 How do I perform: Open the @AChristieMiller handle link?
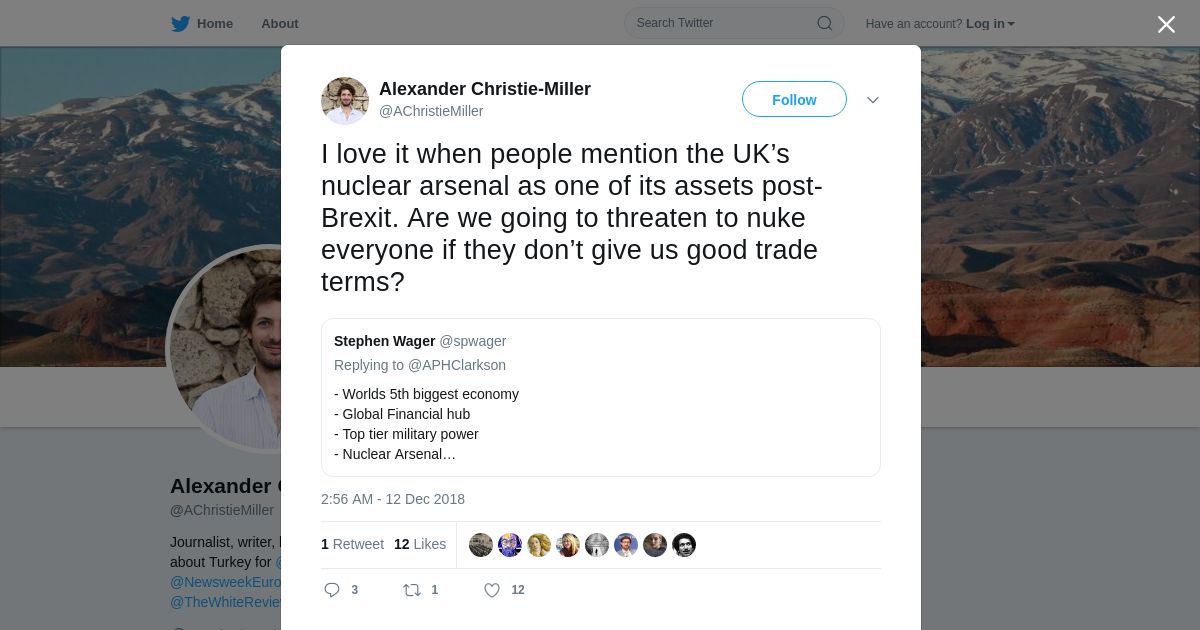coord(431,111)
